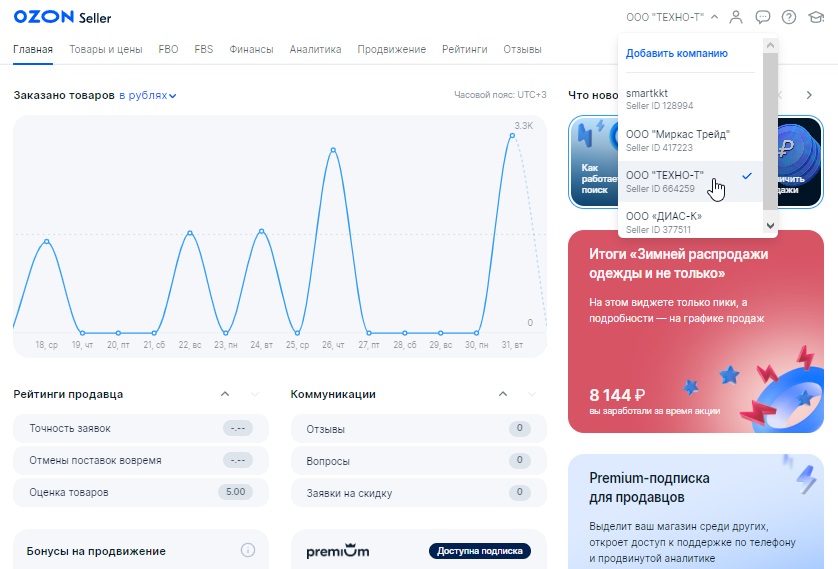Image resolution: width=838 pixels, height=569 pixels.
Task: Open the seller education graduation cap icon
Action: [x=816, y=17]
